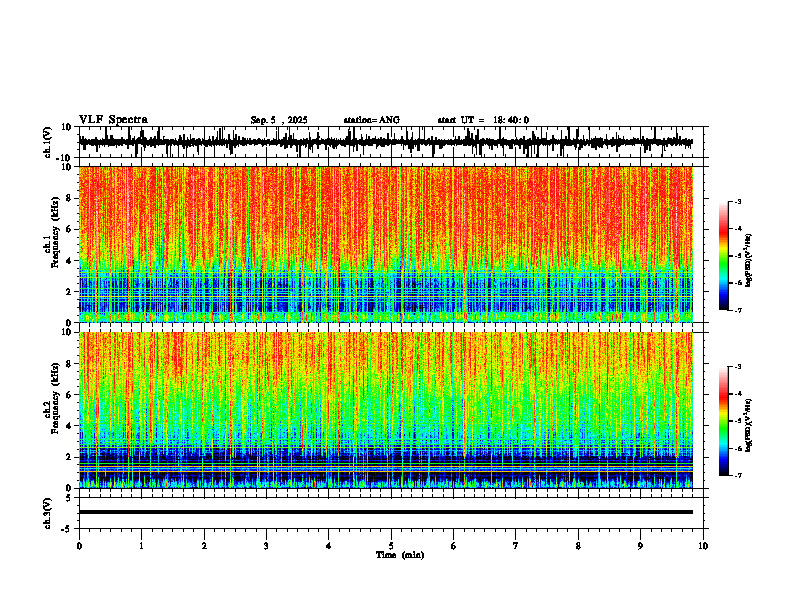Click time axis tick label '10'
Image resolution: width=792 pixels, height=612 pixels.
[703, 546]
